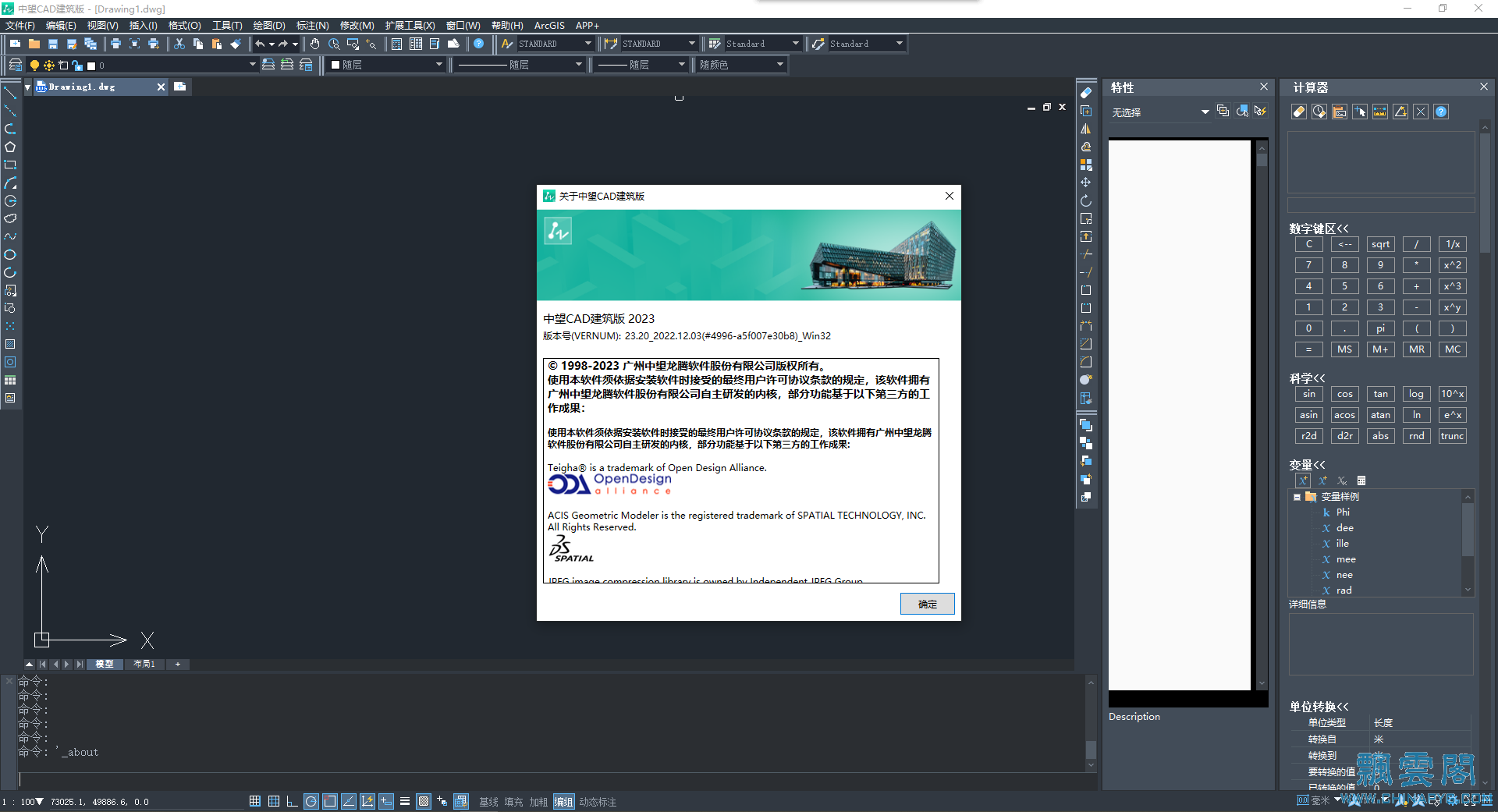Screen dimensions: 1498x812
Task: Click the Help question mark toolbar icon
Action: [479, 44]
